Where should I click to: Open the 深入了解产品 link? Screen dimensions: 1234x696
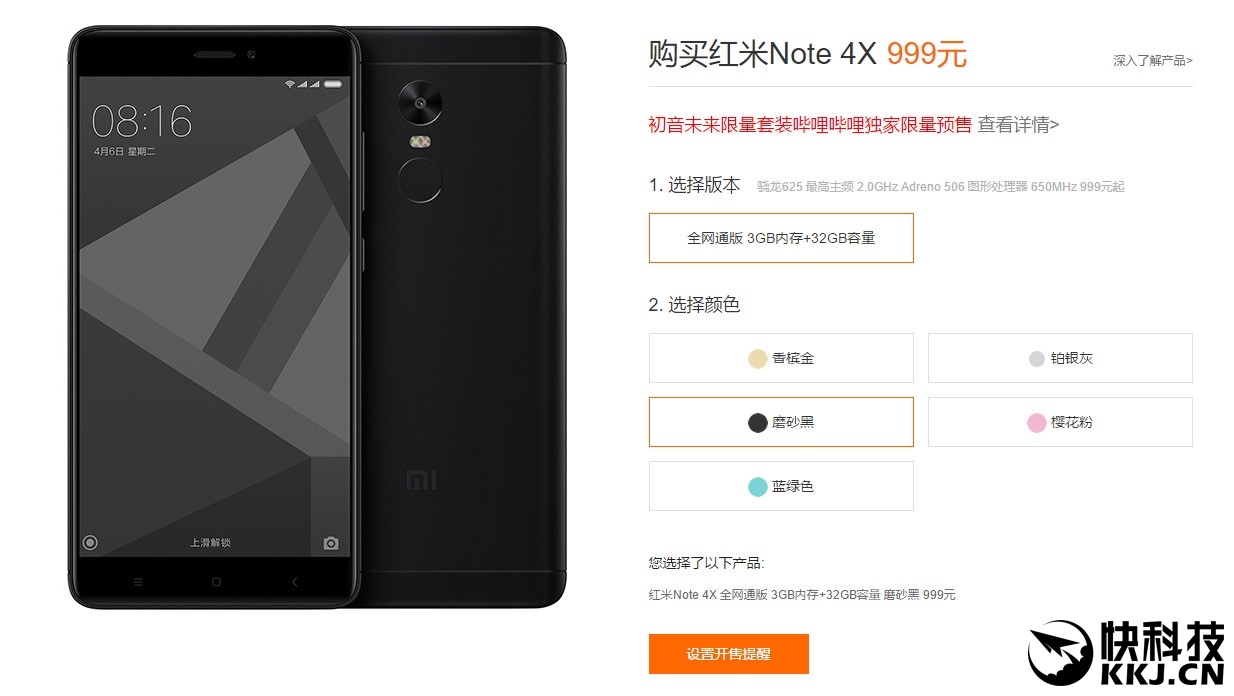(1153, 61)
